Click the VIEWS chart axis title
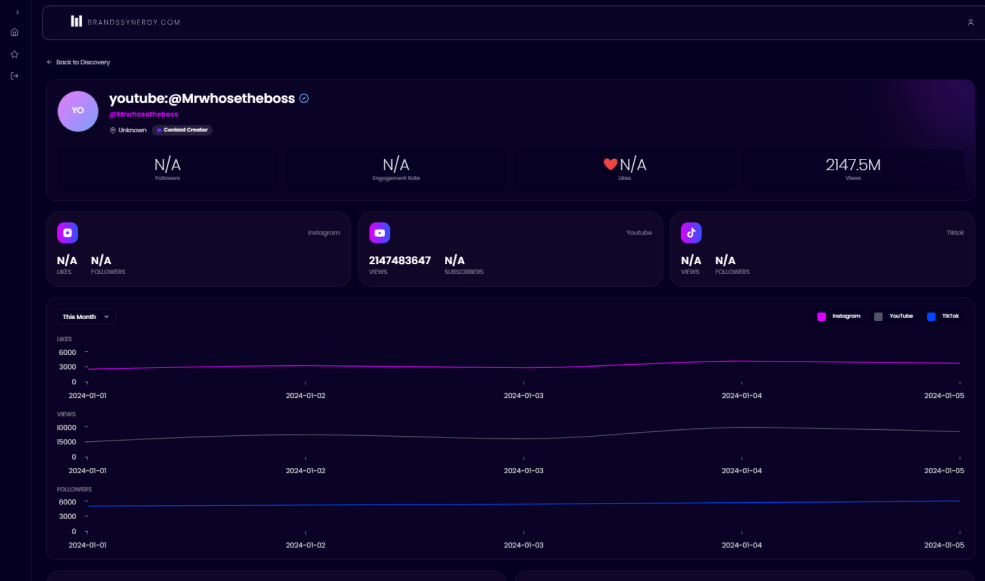The image size is (985, 581). click(x=66, y=415)
